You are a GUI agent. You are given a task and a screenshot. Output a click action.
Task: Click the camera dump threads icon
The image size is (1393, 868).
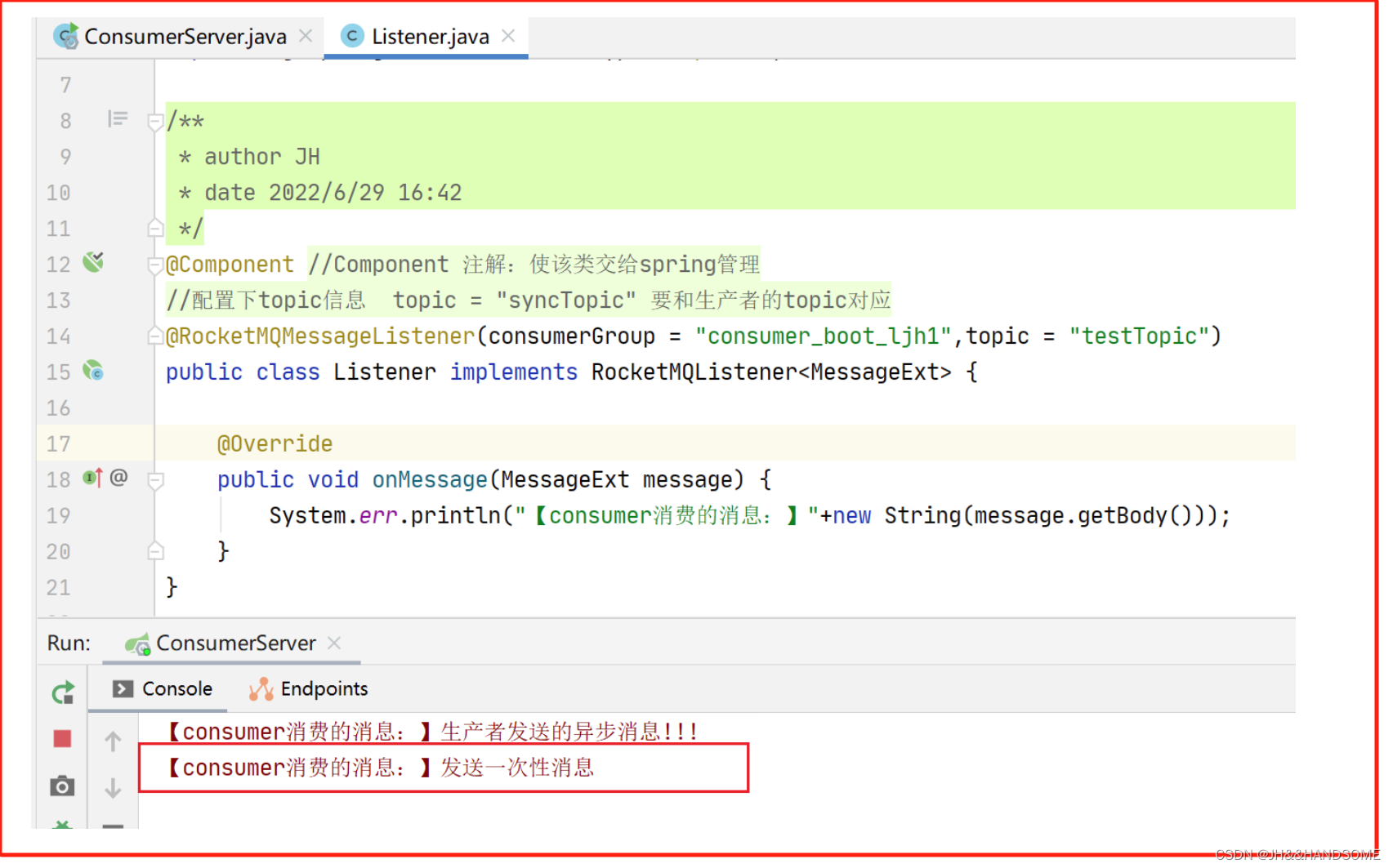tap(62, 786)
